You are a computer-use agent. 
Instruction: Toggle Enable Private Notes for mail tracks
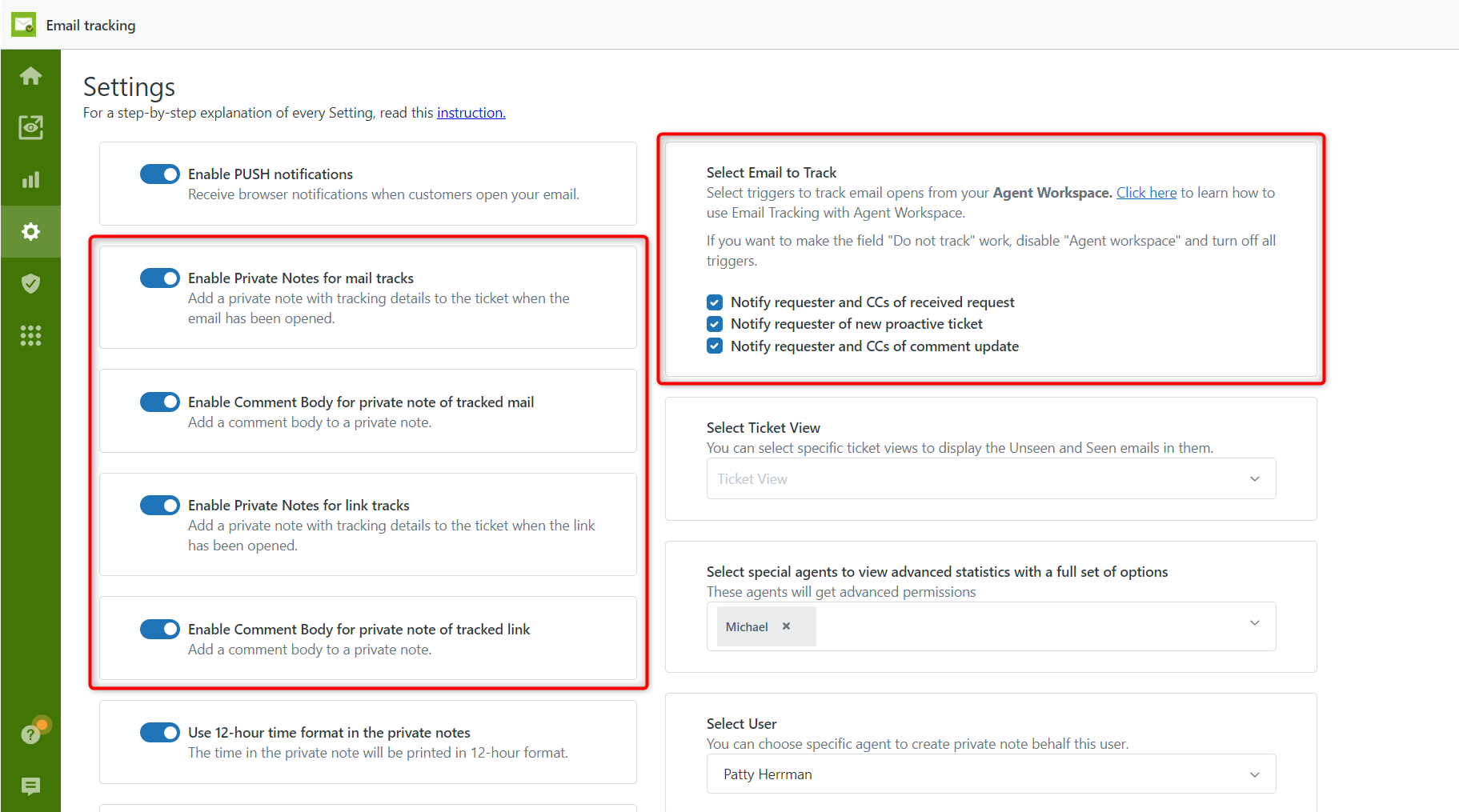point(159,278)
